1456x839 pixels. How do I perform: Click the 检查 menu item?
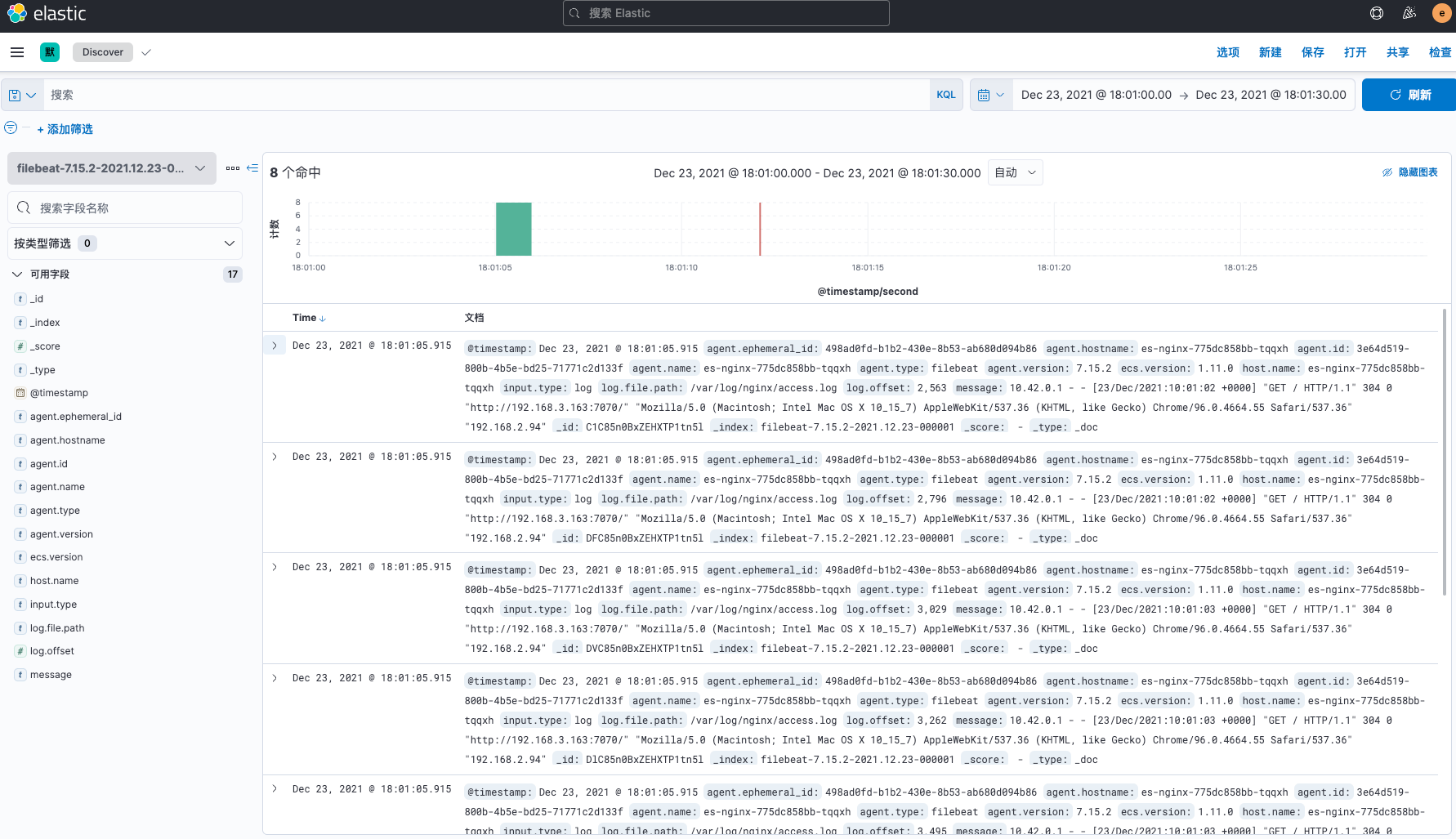point(1440,52)
